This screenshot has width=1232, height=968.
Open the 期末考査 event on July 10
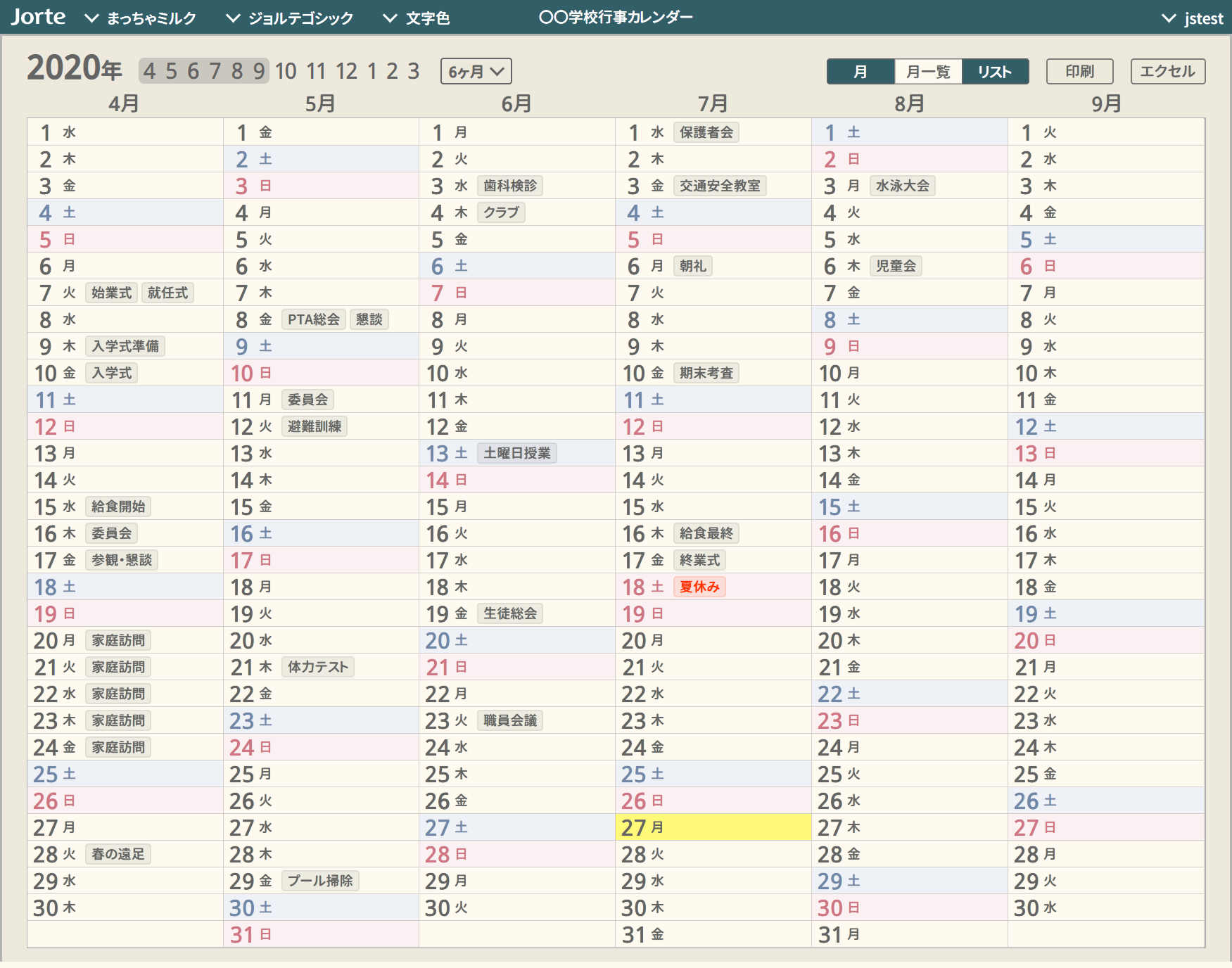tap(706, 373)
